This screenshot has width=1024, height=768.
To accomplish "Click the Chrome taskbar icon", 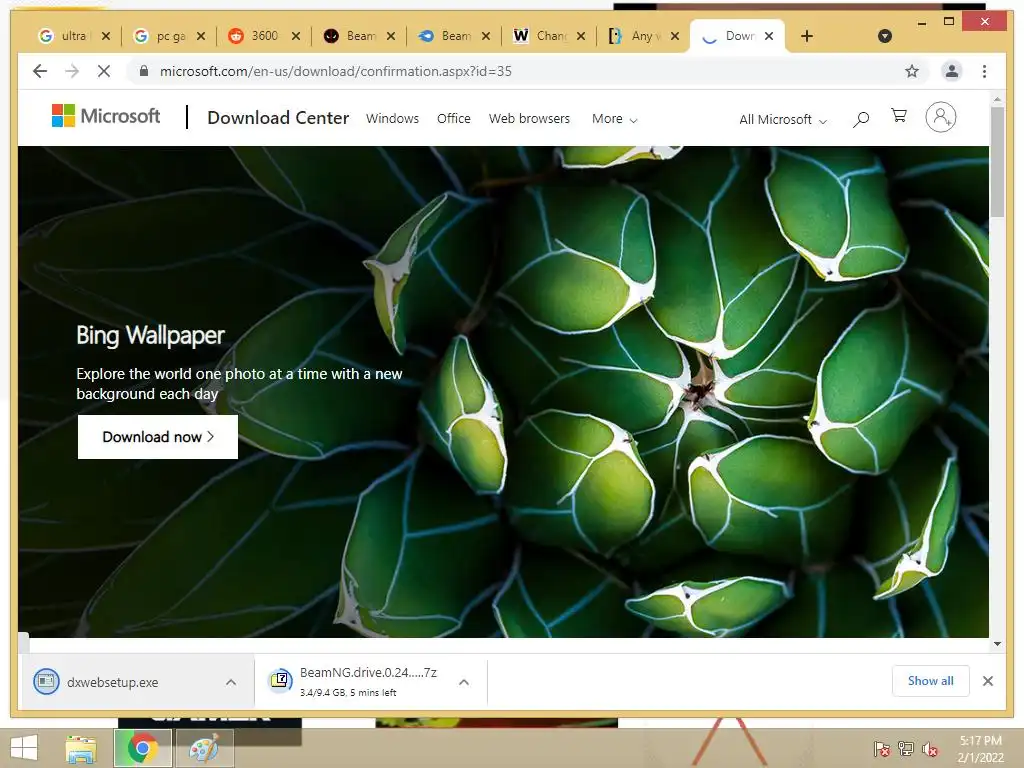I will click(142, 748).
